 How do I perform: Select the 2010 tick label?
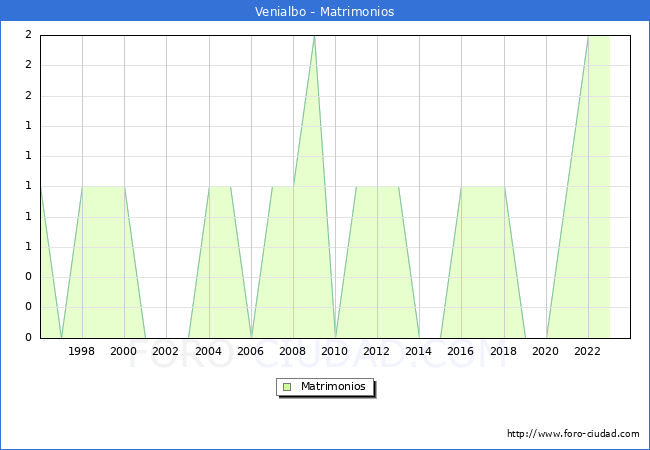click(x=334, y=351)
